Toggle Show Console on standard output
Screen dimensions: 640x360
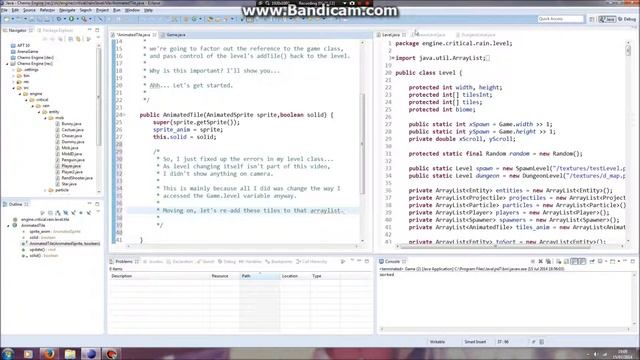point(575,261)
